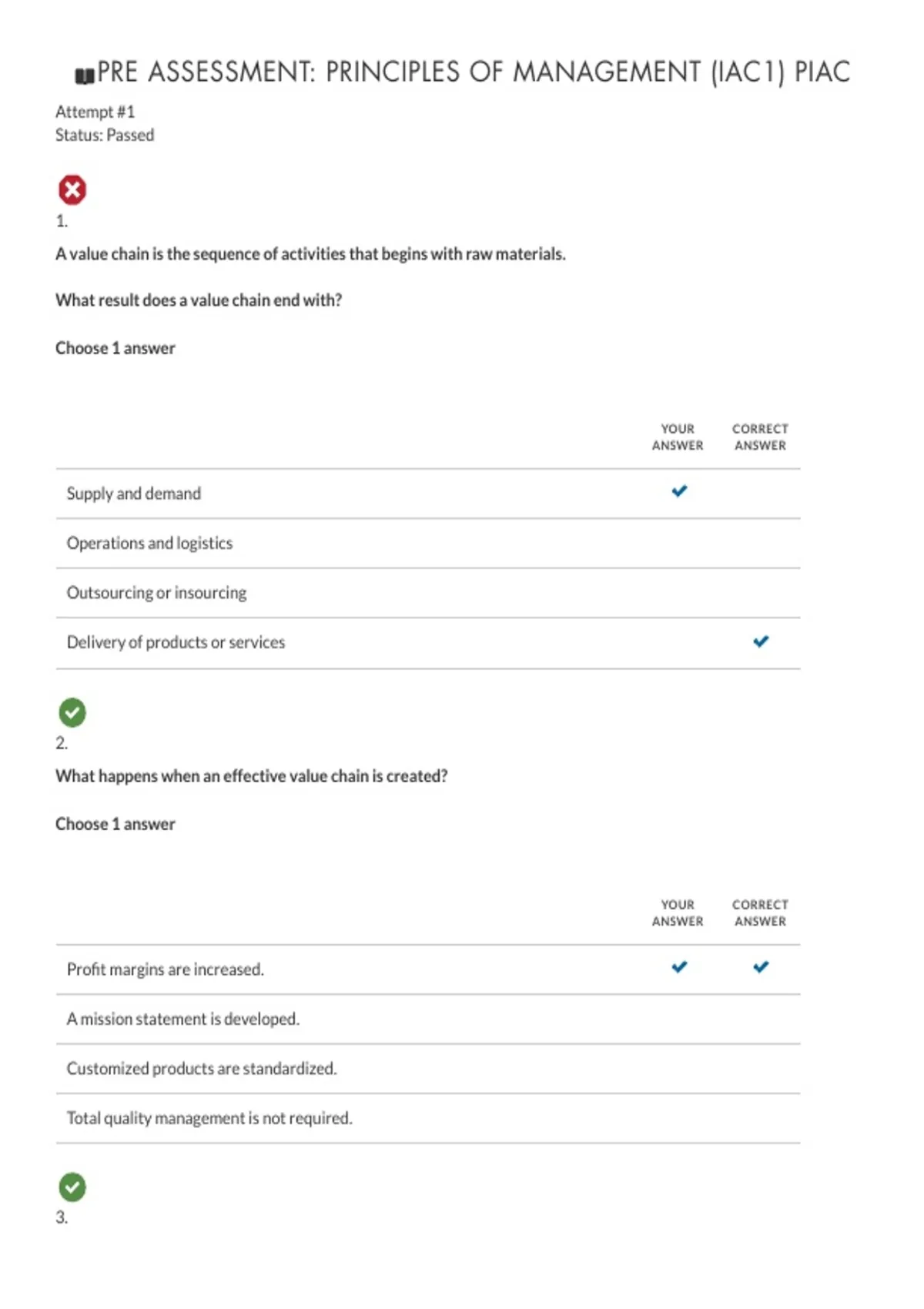Viewport: 924px width, 1309px height.
Task: Click the green correct icon above question 3
Action: point(72,1187)
